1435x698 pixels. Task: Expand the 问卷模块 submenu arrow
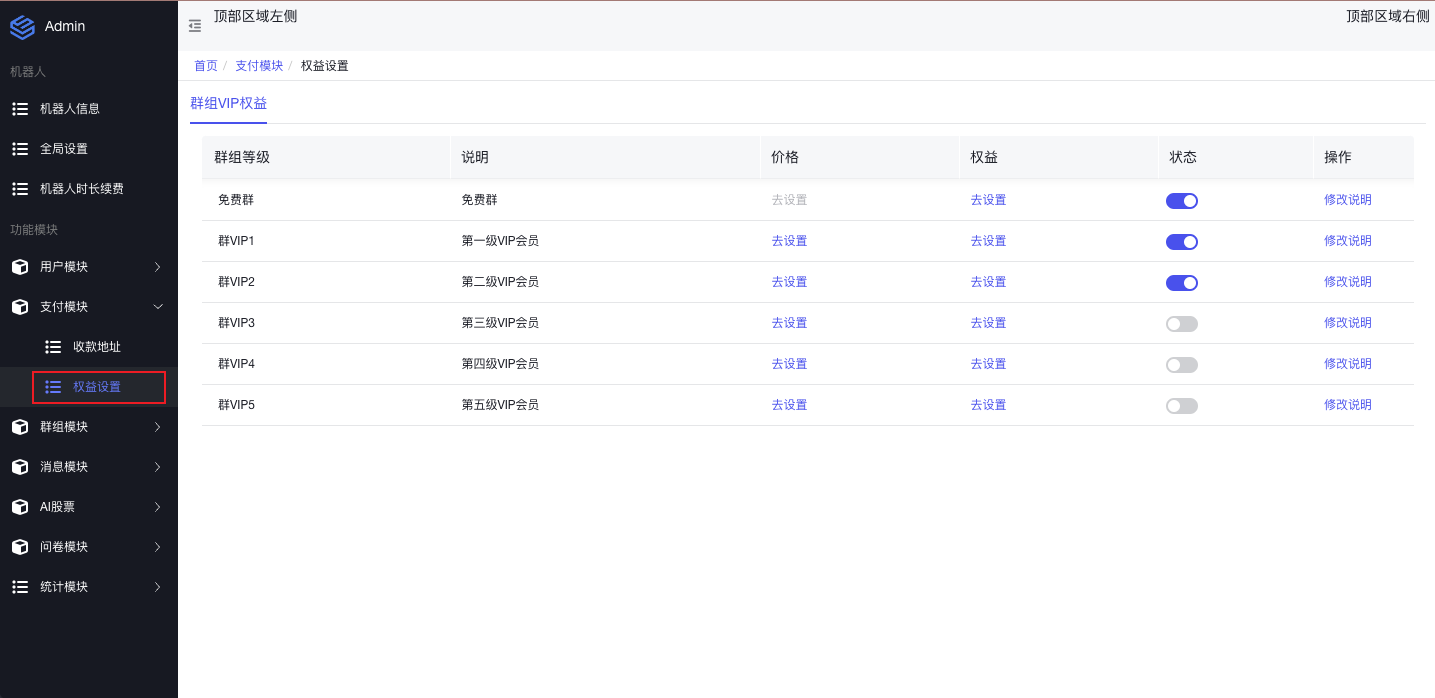(157, 547)
